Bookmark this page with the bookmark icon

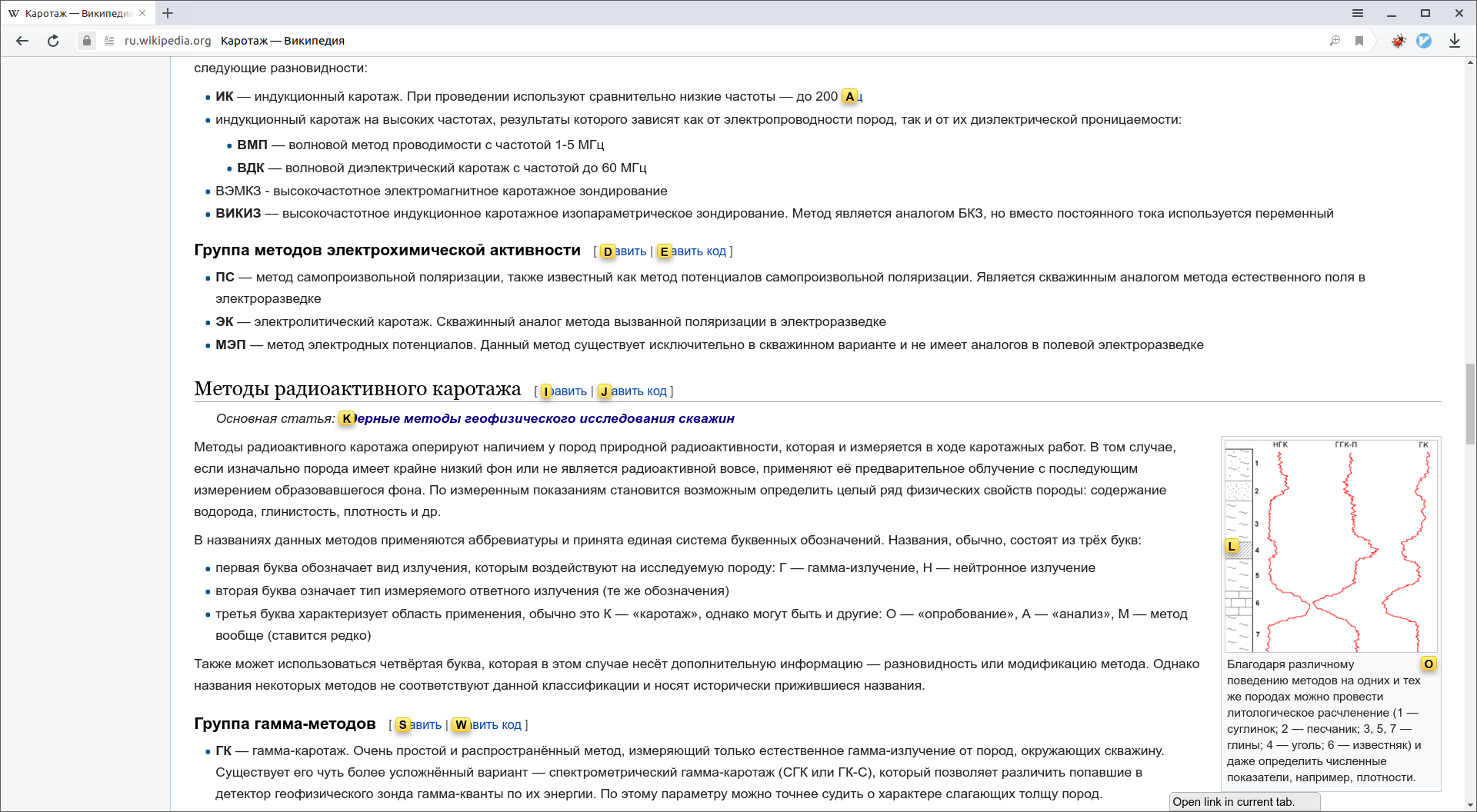(x=1359, y=41)
